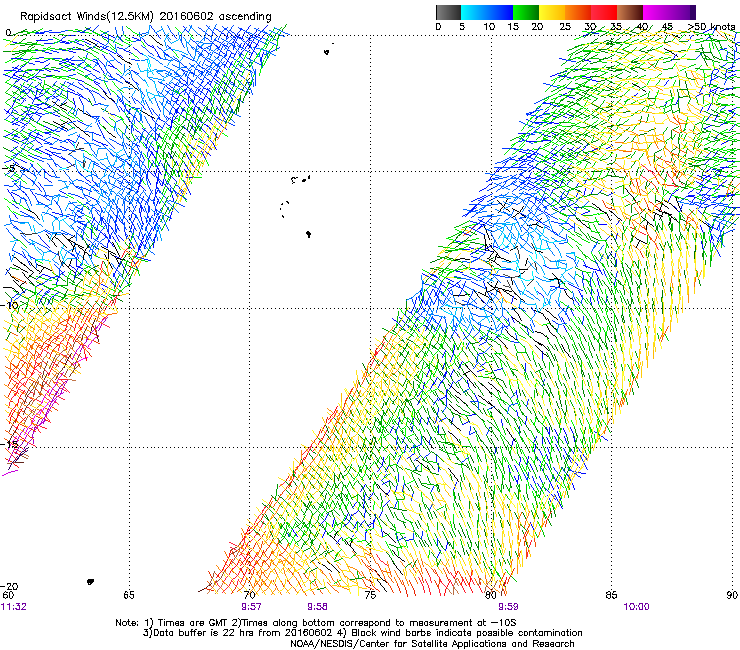Click the NOAA/NESDIS credit line
The height and width of the screenshot is (650, 740).
(432, 643)
